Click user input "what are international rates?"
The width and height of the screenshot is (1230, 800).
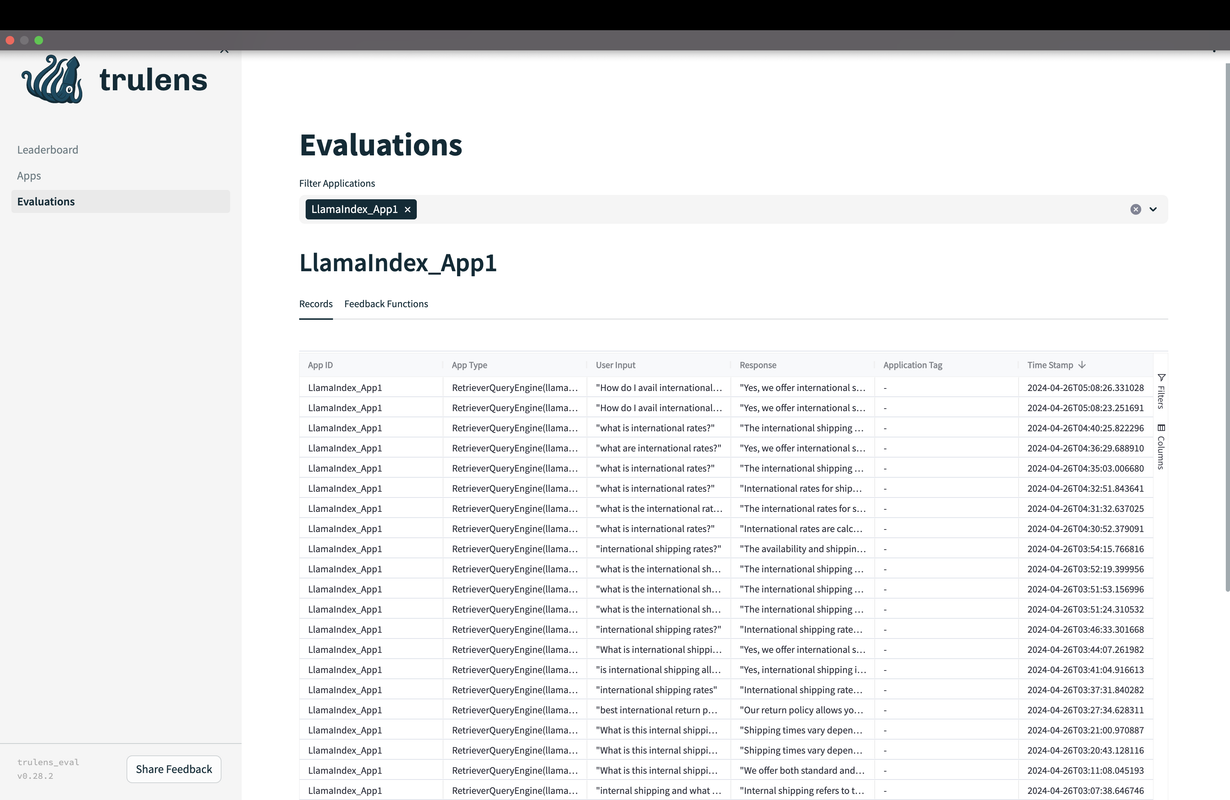(x=658, y=448)
